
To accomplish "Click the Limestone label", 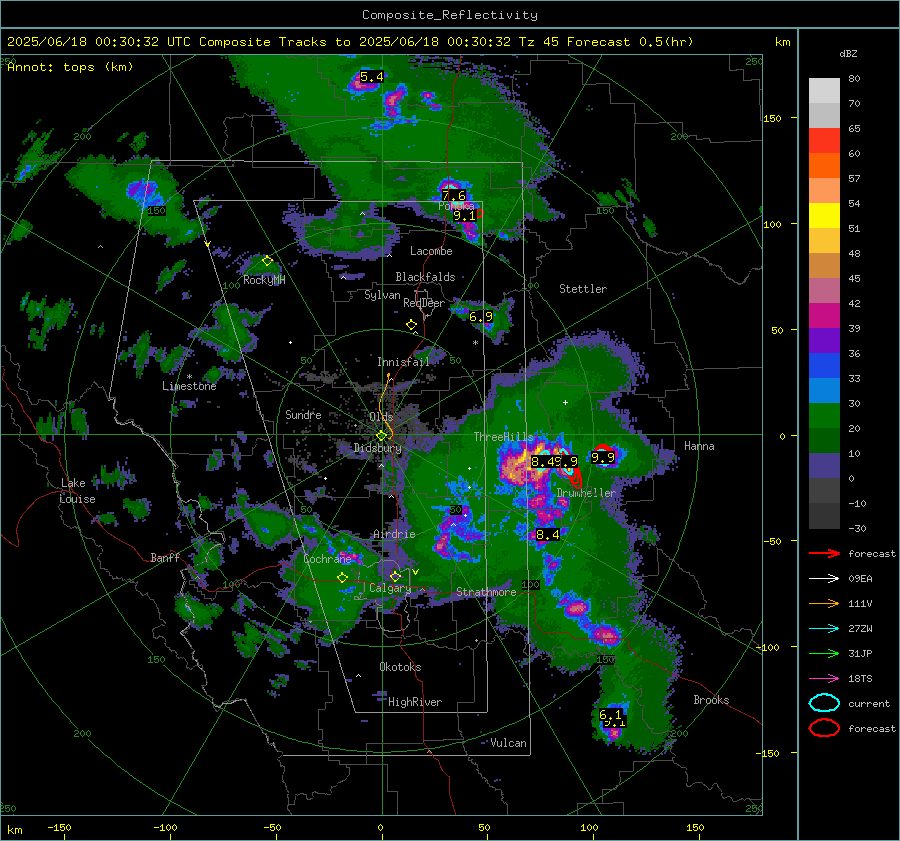I will [189, 386].
